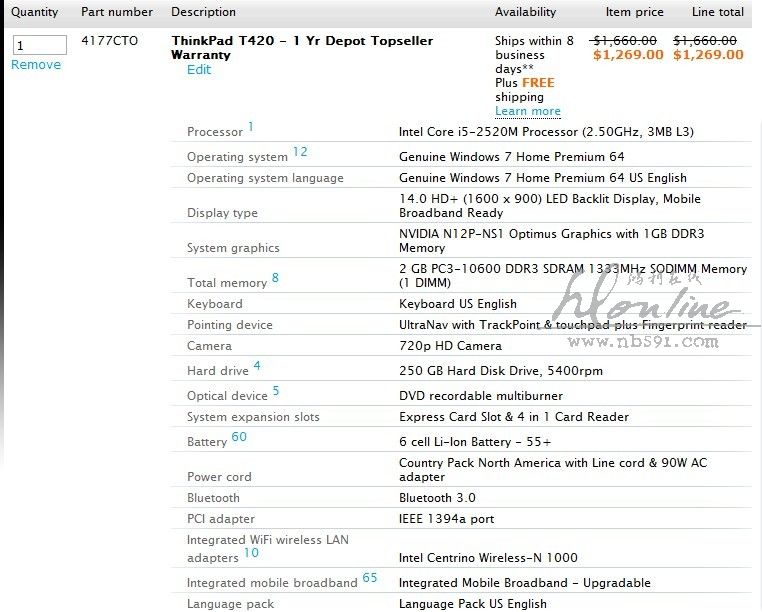Click the FREE shipping text
Screen dimensions: 762x612
pyautogui.click(x=538, y=83)
